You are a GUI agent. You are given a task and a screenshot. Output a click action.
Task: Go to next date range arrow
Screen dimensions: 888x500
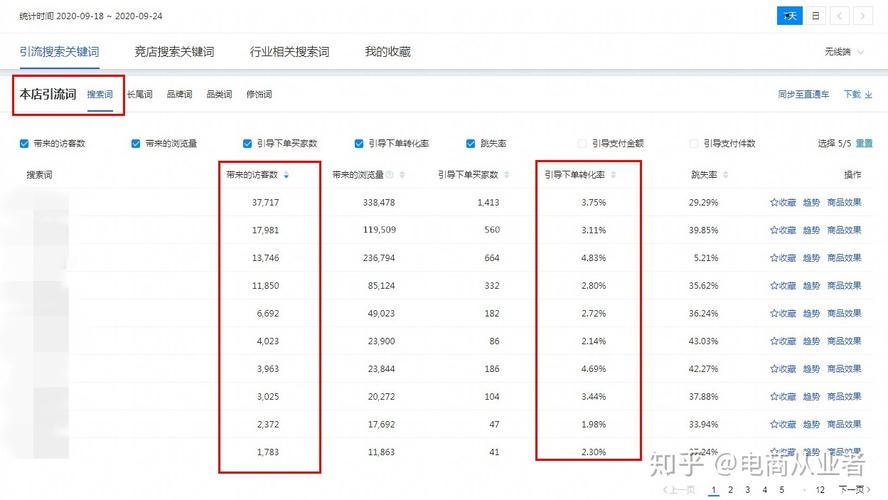coord(863,16)
